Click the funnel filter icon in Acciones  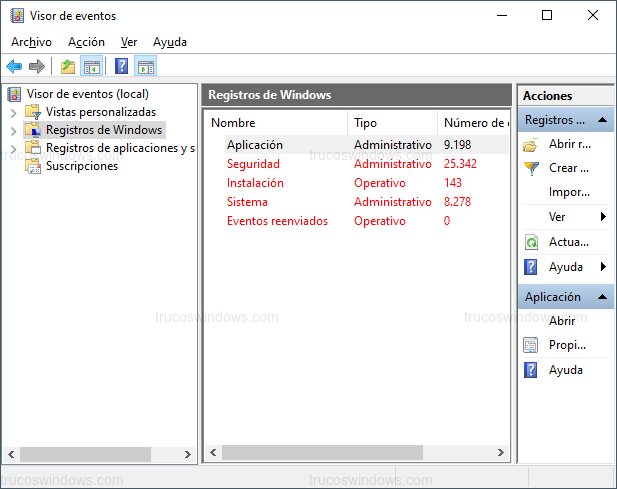531,168
